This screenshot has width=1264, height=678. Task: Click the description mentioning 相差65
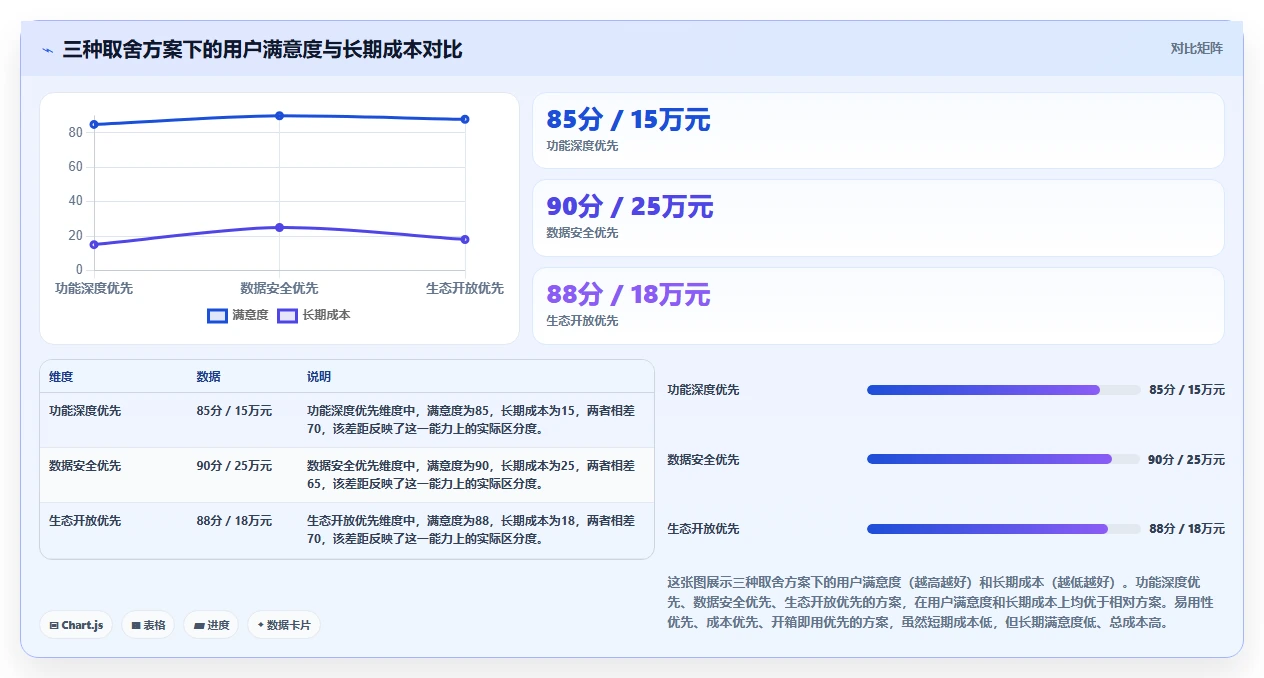click(471, 475)
